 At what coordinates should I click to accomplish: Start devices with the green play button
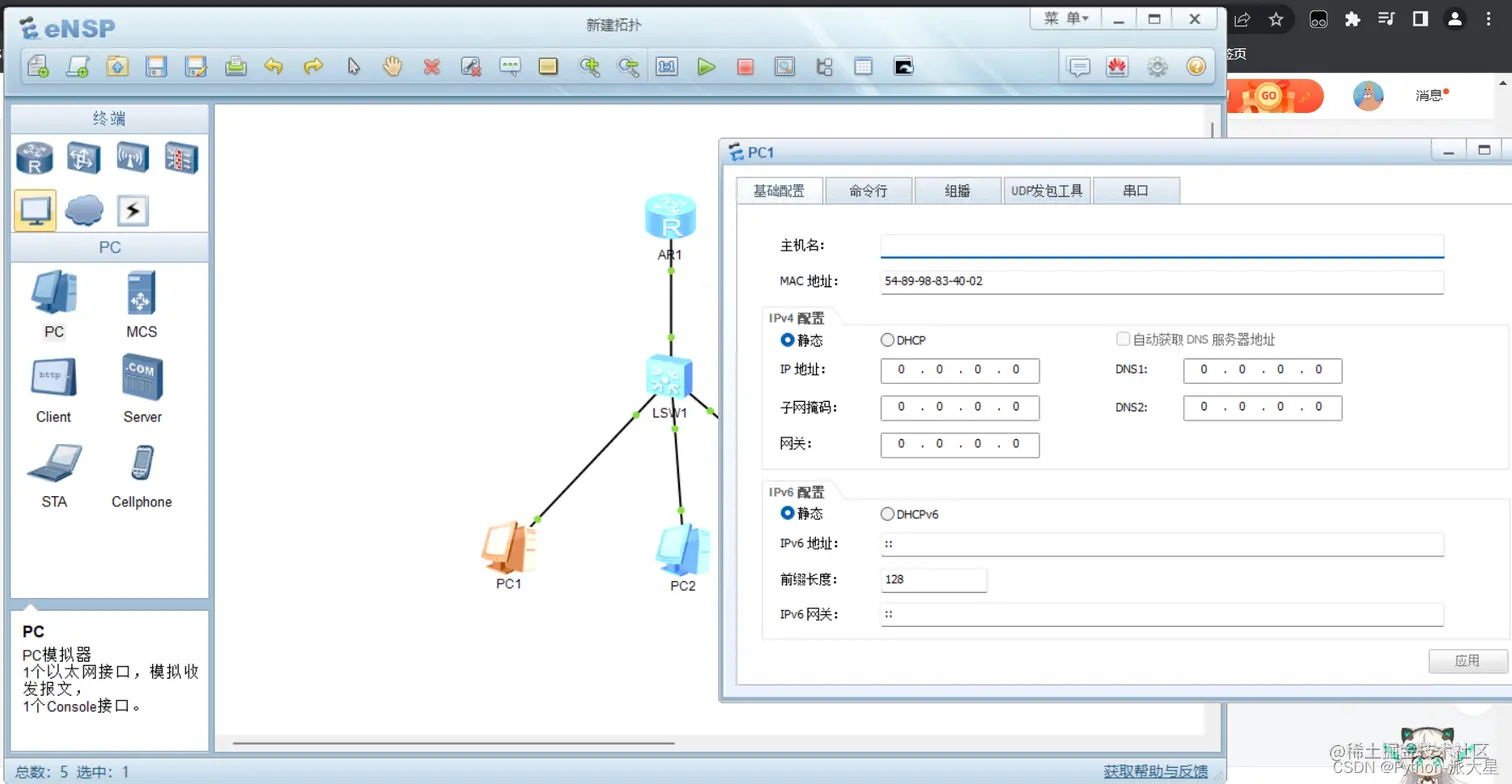click(707, 67)
